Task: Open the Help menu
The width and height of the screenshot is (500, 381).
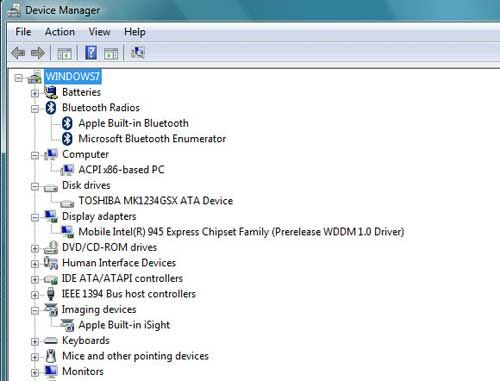Action: coord(135,32)
